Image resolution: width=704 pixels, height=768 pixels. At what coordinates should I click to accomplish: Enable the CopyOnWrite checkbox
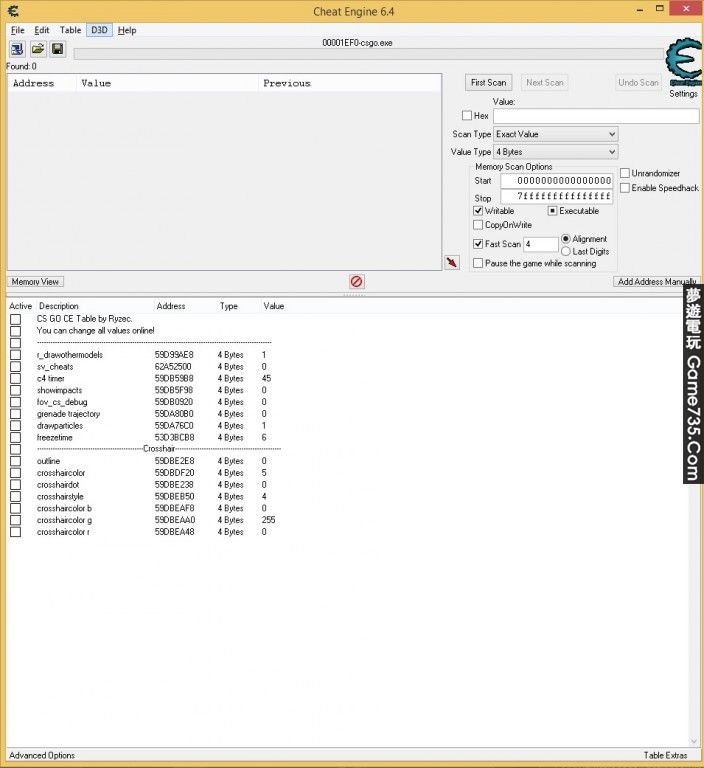(x=478, y=225)
